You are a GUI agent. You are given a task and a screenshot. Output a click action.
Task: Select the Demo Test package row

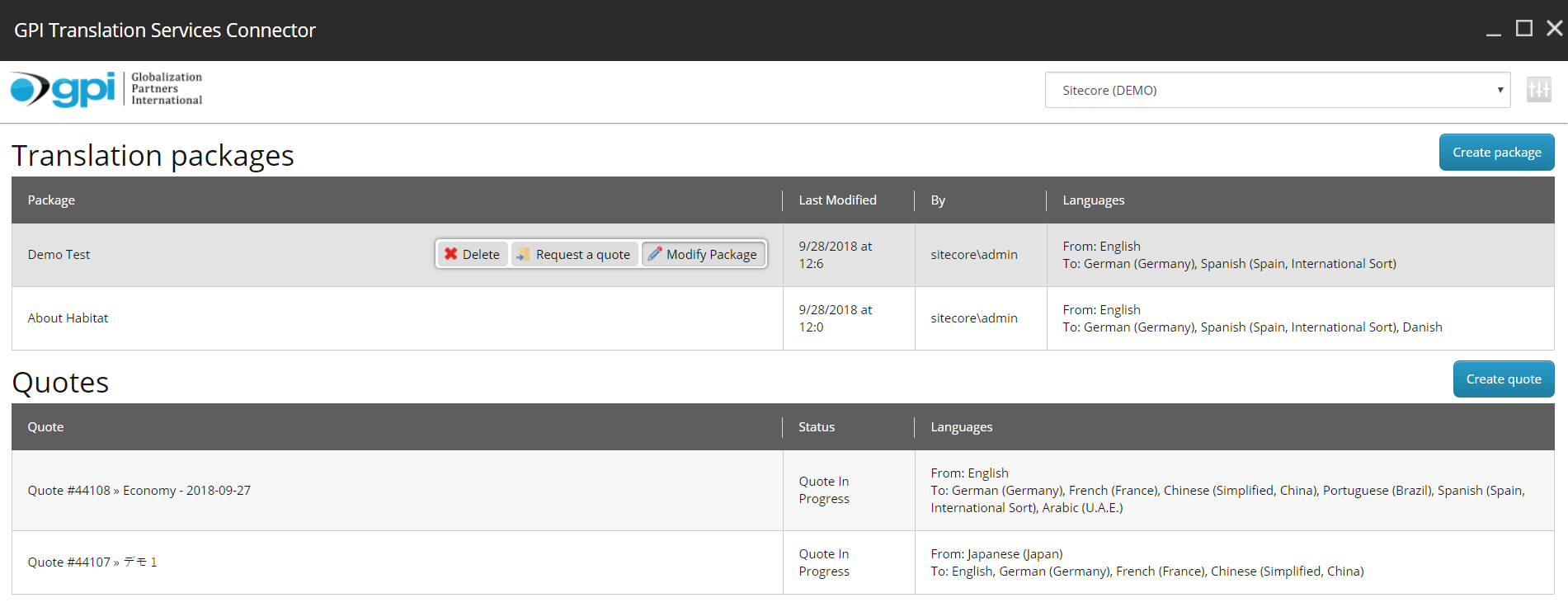59,255
